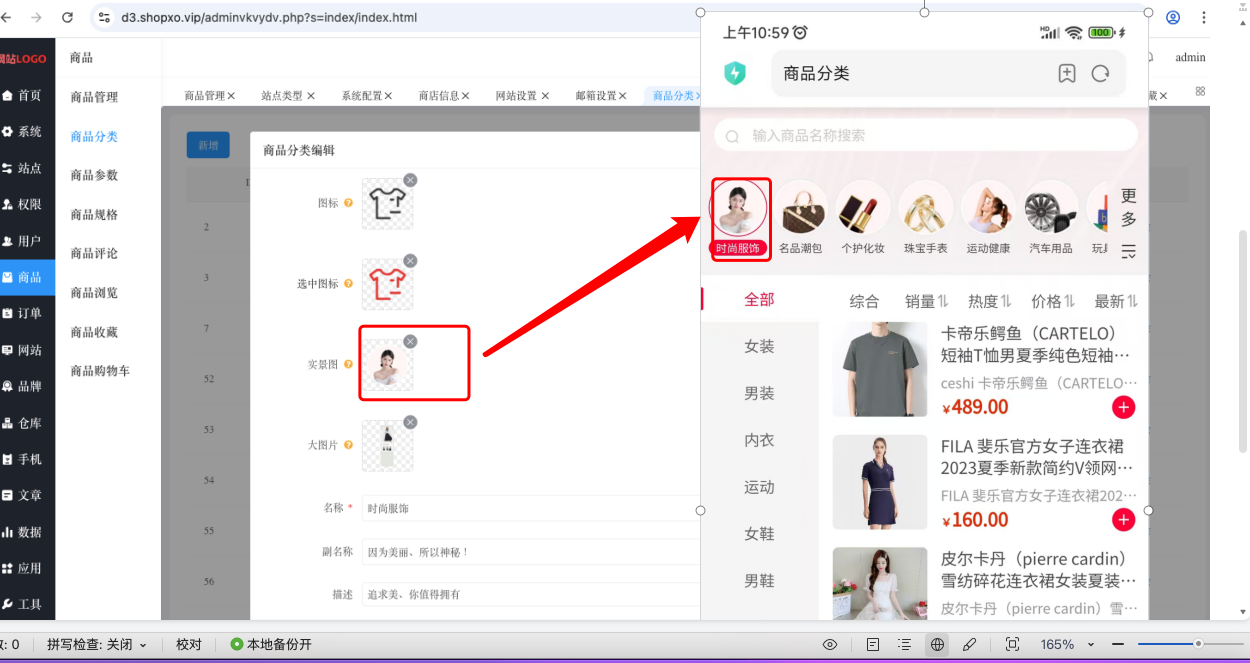Click the 输入商品名称搜索 search field

tap(926, 135)
